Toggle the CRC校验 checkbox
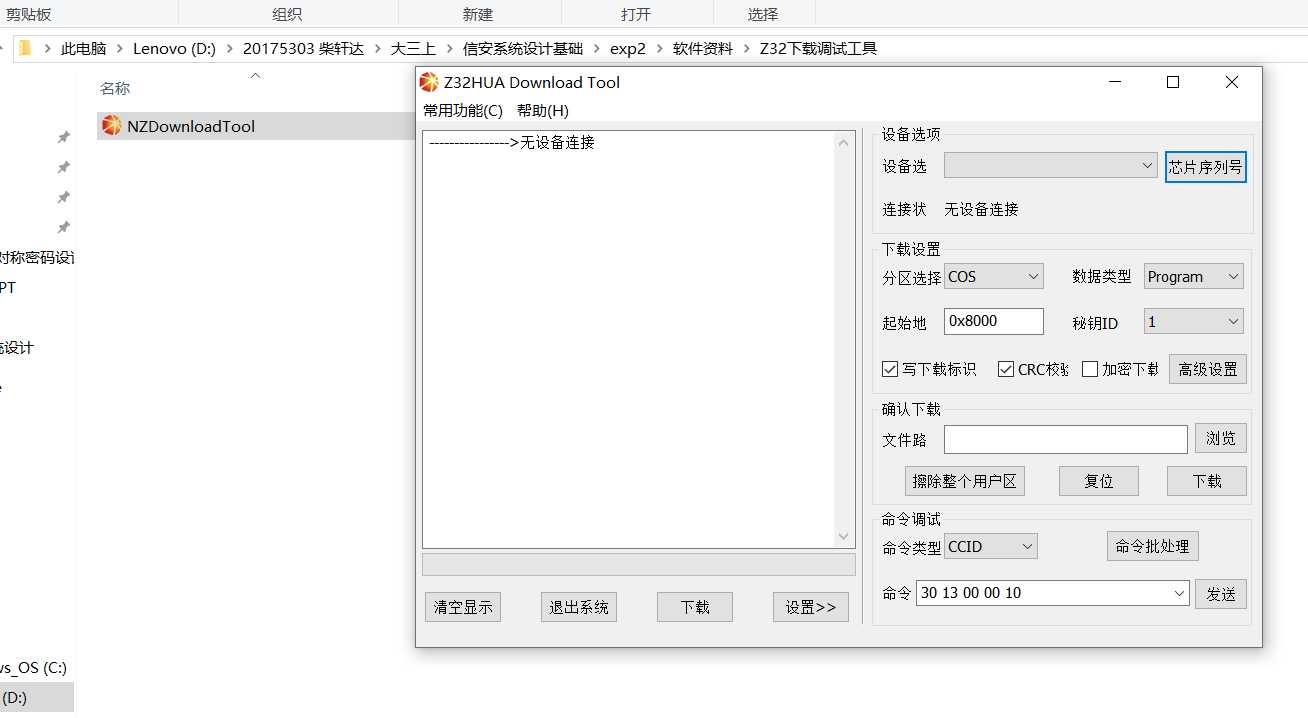Image resolution: width=1308 pixels, height=718 pixels. [1006, 369]
